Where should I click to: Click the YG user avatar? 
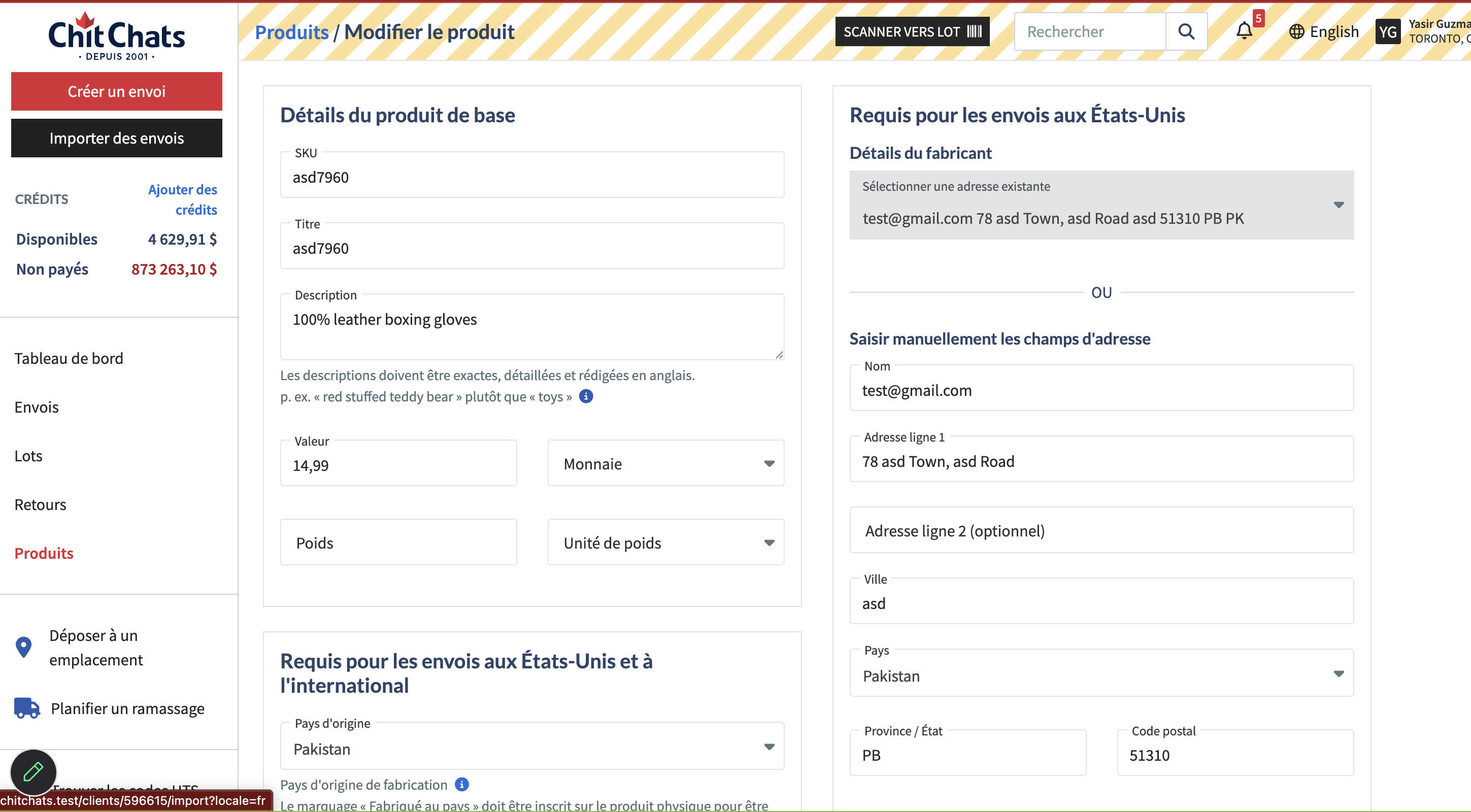coord(1388,31)
